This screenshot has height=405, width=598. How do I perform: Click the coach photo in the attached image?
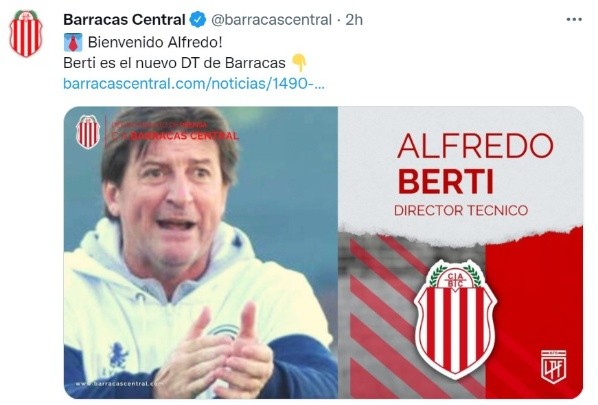click(x=201, y=252)
